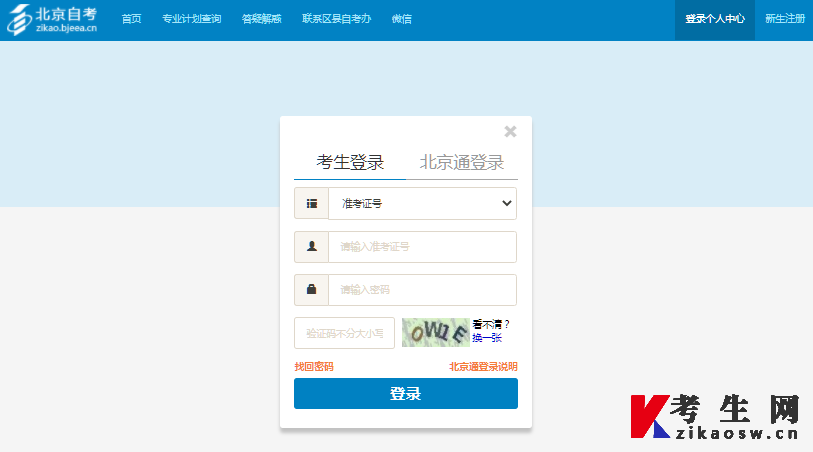This screenshot has width=813, height=452.
Task: Open 微信 in the top navigation
Action: tap(402, 19)
